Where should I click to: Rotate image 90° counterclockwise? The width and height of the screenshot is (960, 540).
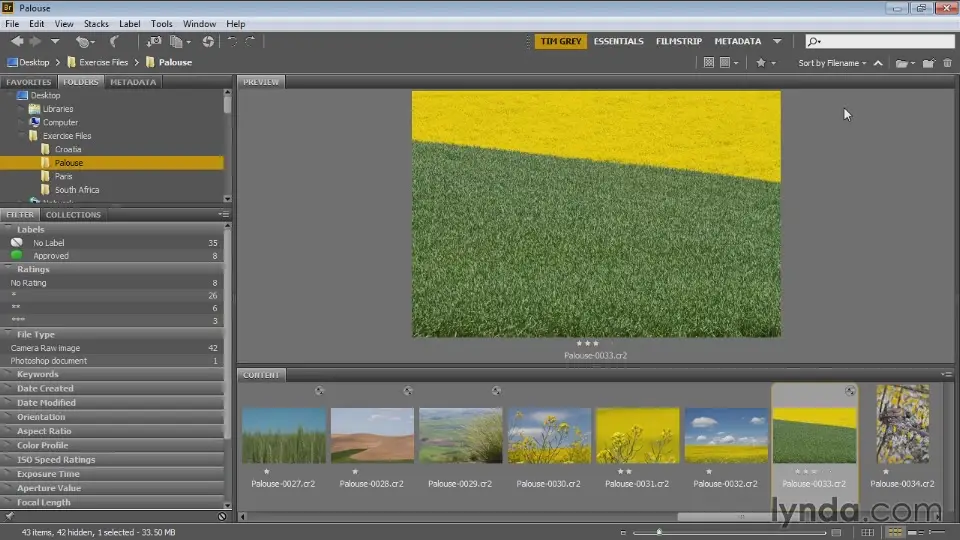coord(232,41)
